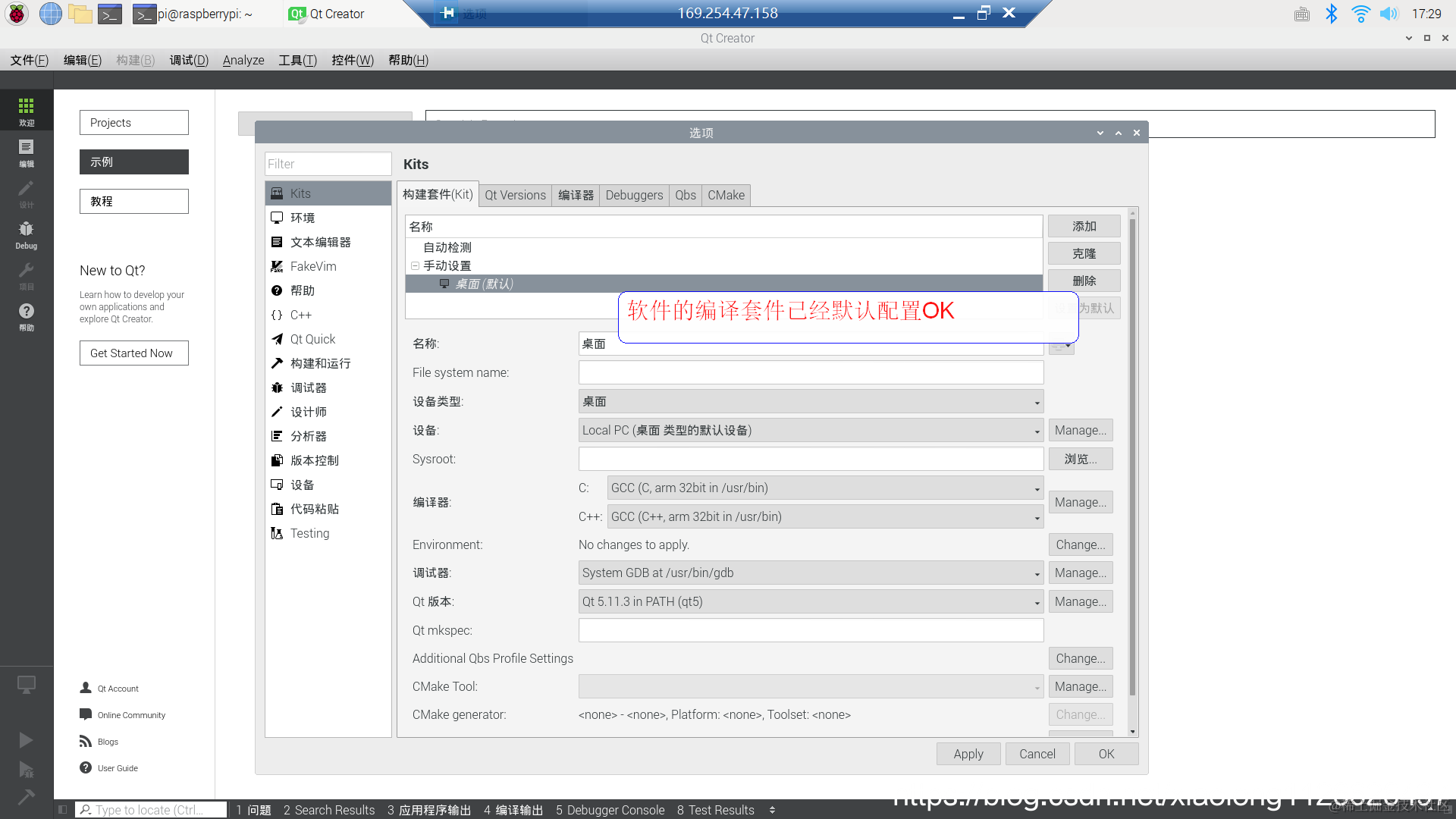Click the Bluetooth icon in system tray
Screen dimensions: 1456x819
1331,14
